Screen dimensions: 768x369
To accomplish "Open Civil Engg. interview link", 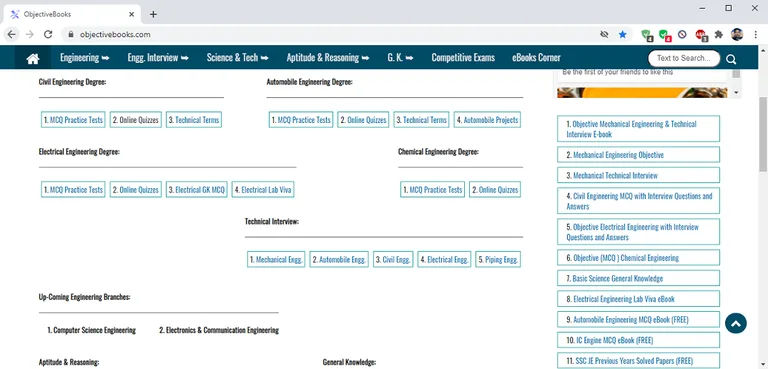I will 393,260.
